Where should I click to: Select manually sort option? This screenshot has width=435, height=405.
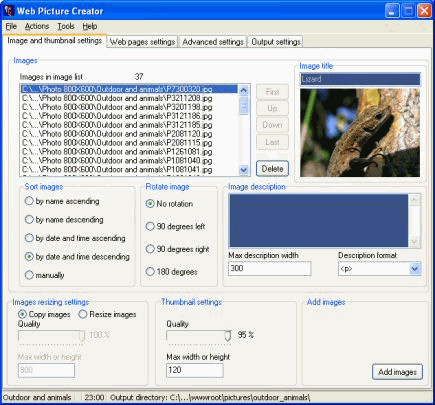coord(45,275)
